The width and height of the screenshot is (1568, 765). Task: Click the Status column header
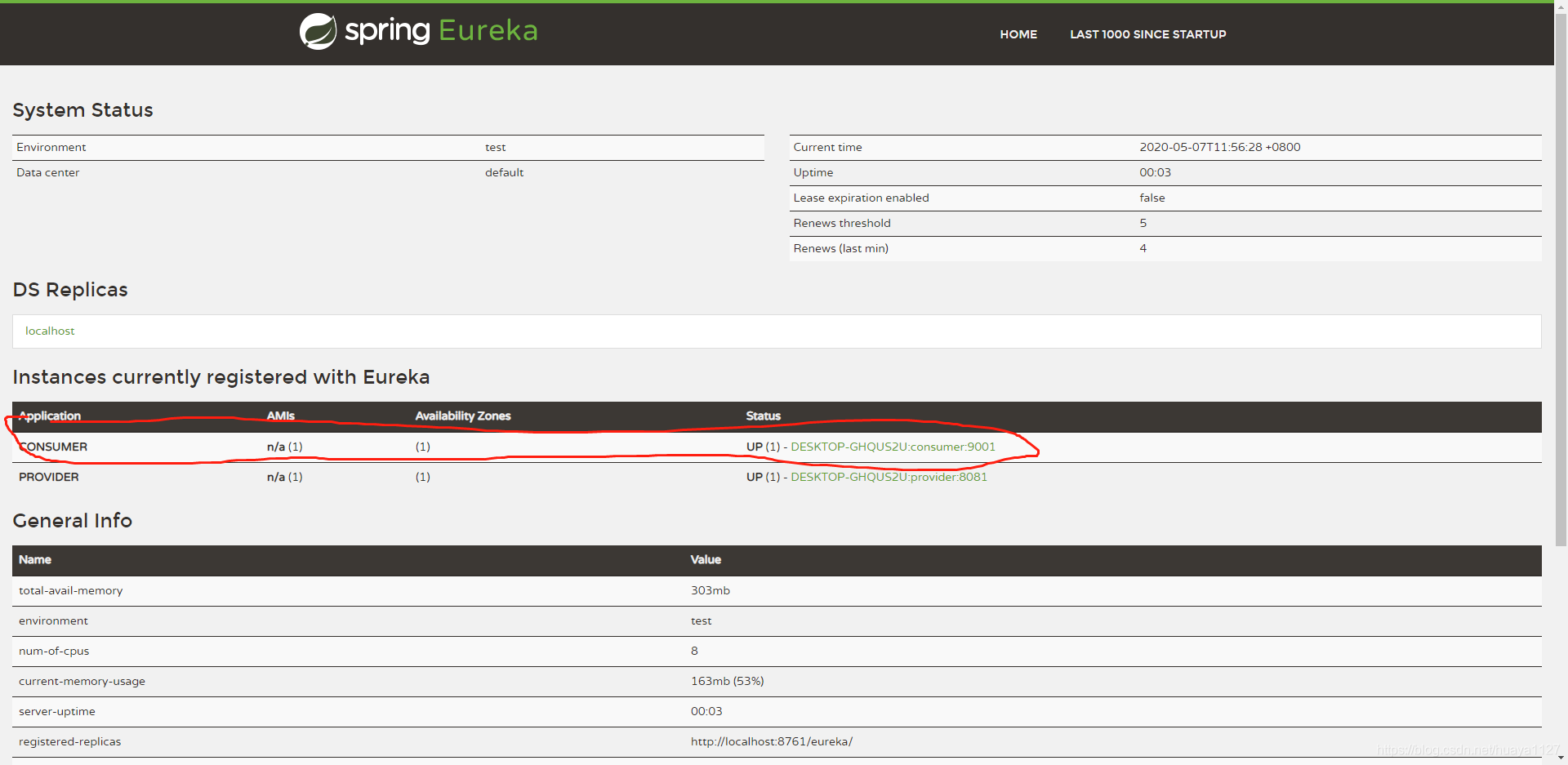764,416
